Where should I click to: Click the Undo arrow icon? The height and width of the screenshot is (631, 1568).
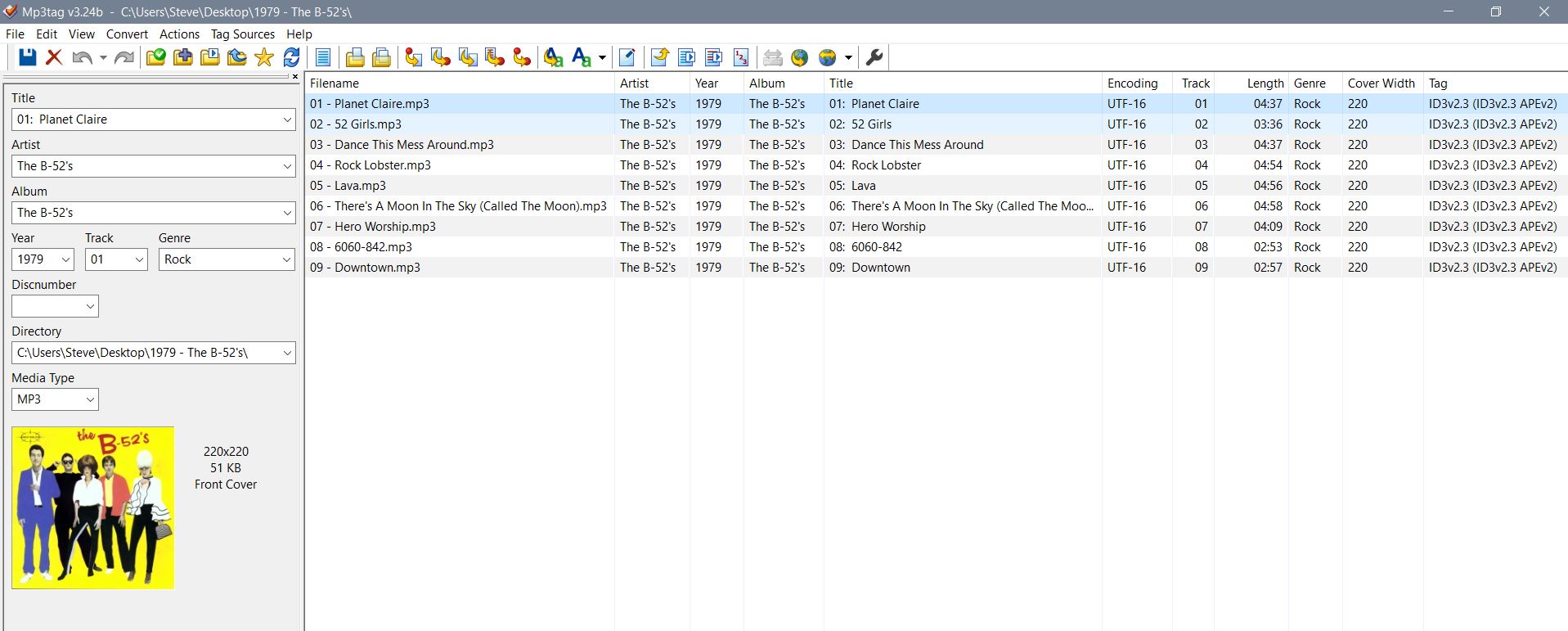point(82,57)
